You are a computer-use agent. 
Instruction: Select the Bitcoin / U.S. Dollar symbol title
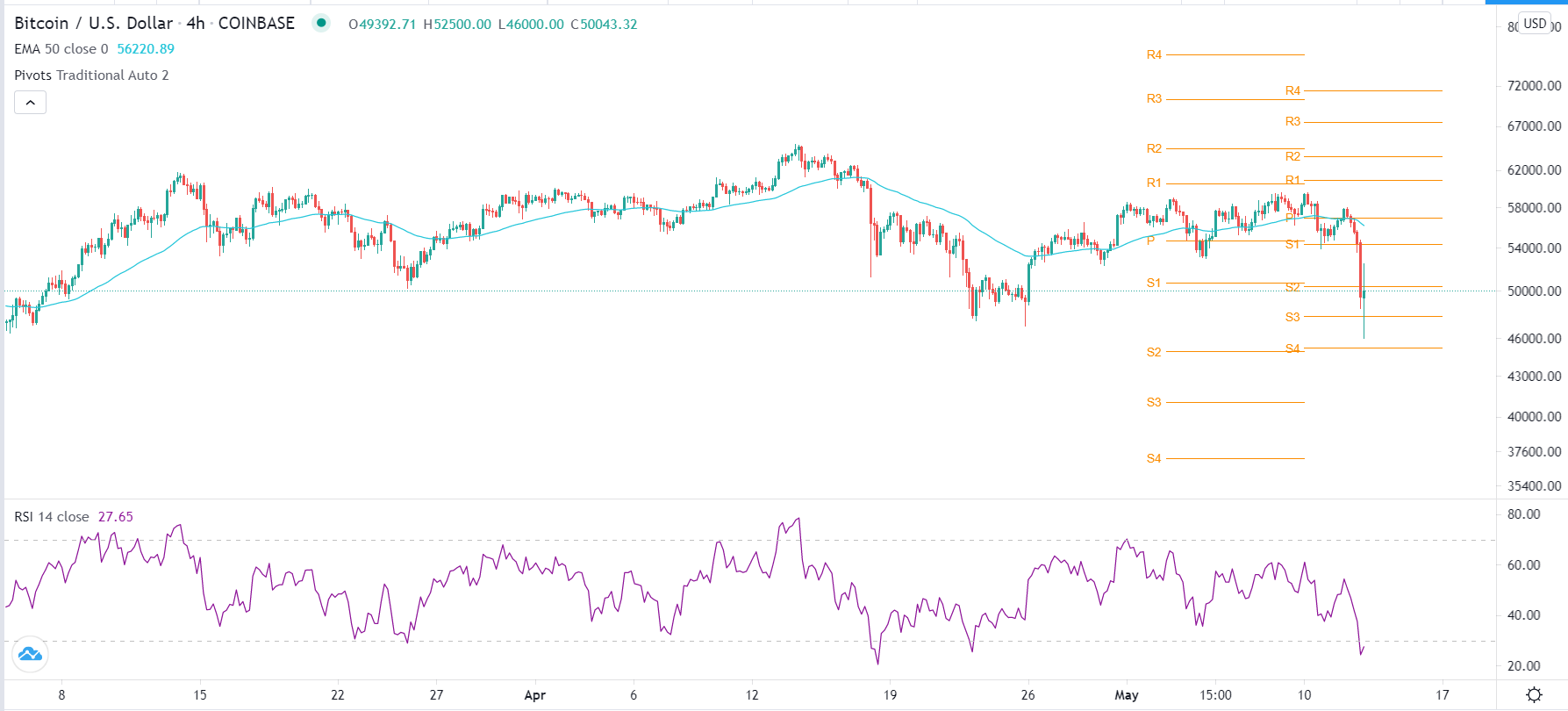point(93,24)
